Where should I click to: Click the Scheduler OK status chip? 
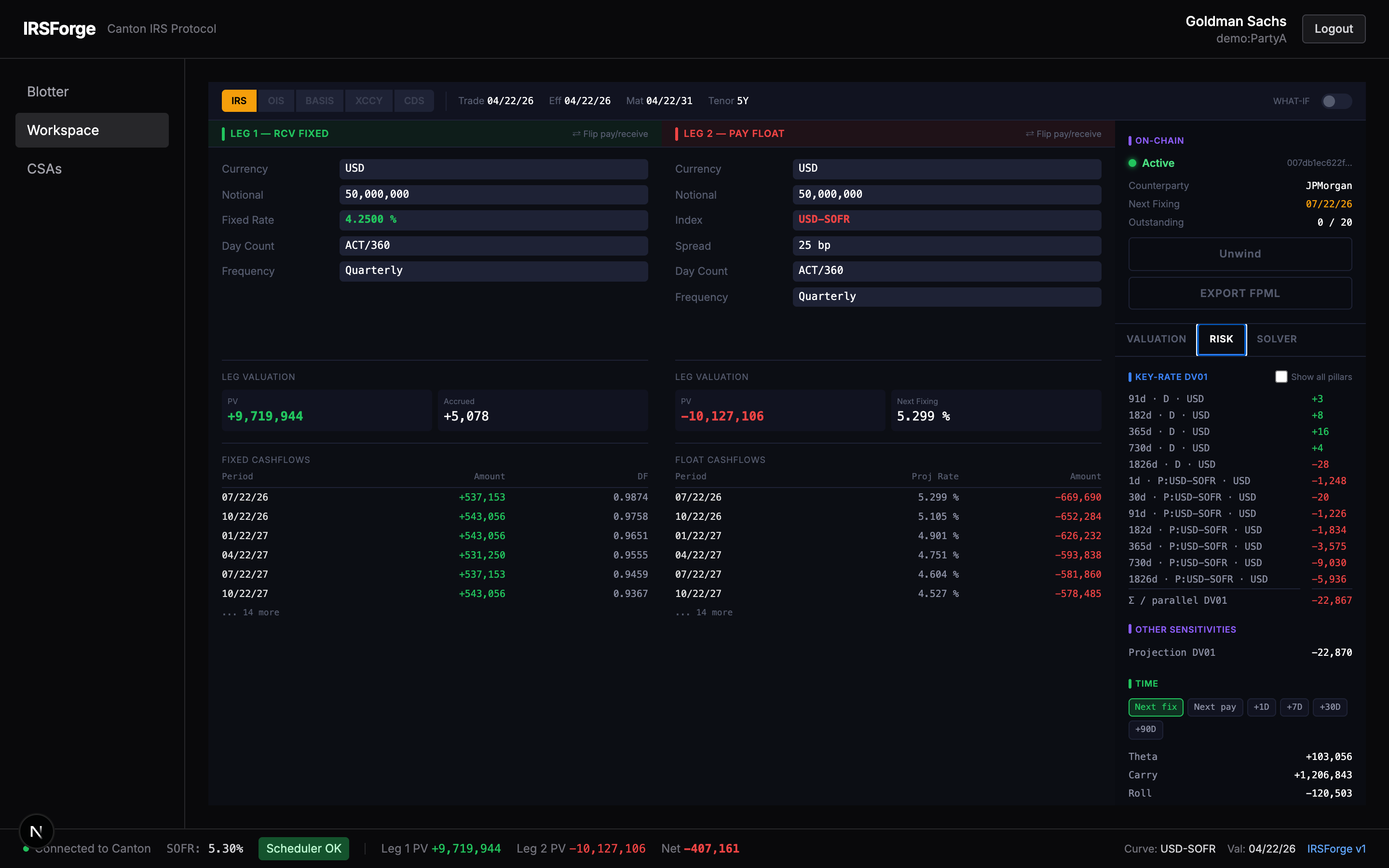[x=303, y=848]
